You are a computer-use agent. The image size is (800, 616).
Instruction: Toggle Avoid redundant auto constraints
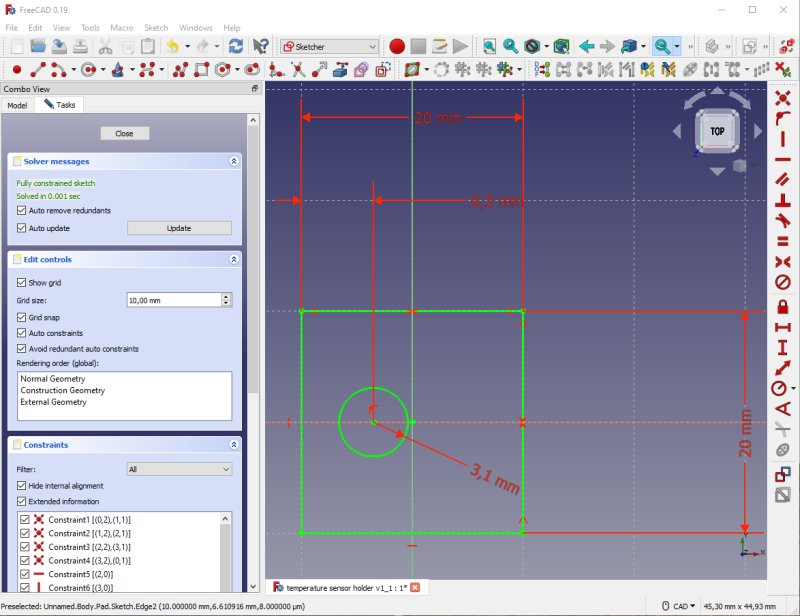tap(21, 349)
